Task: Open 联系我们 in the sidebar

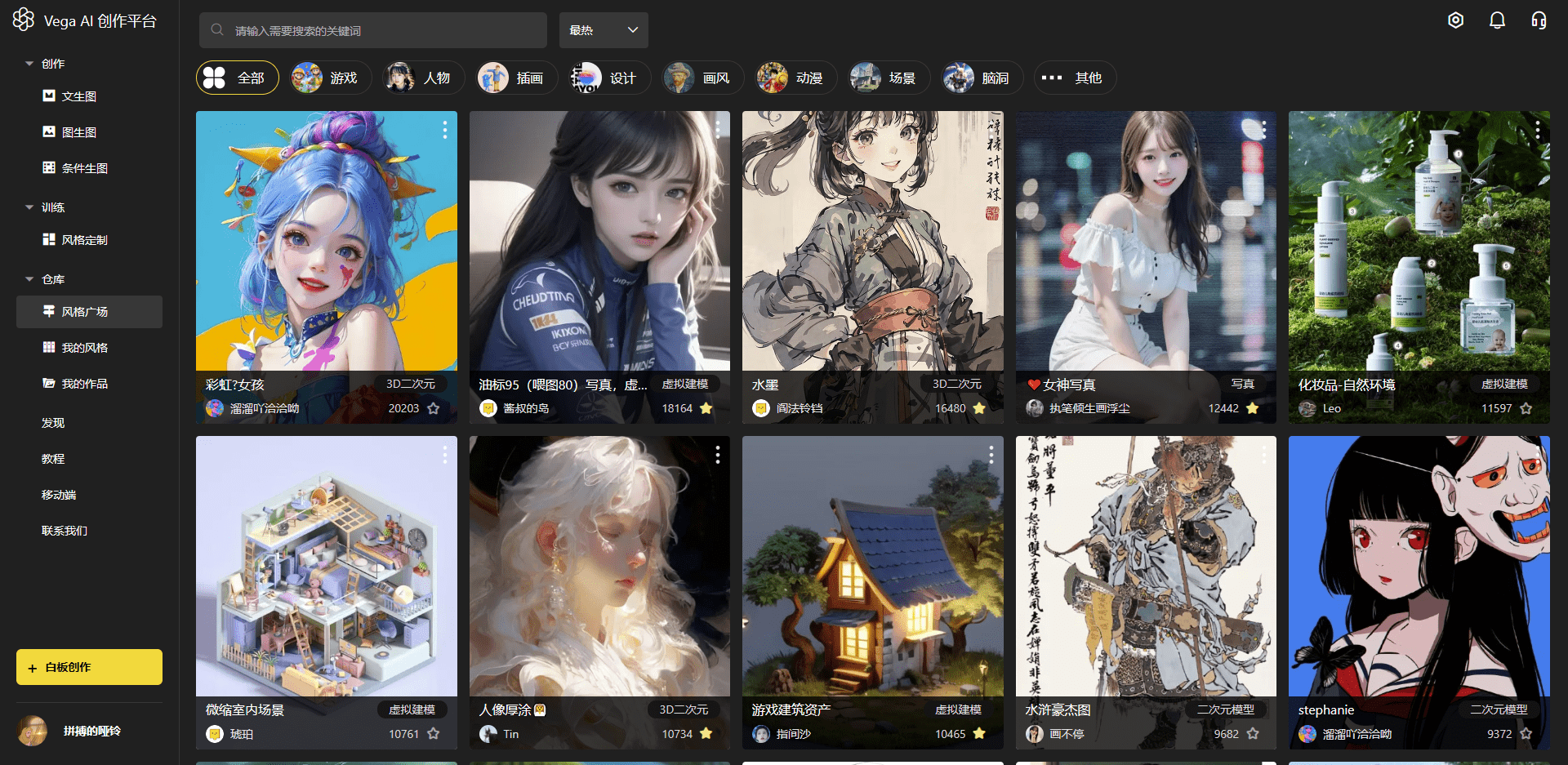Action: 65,531
